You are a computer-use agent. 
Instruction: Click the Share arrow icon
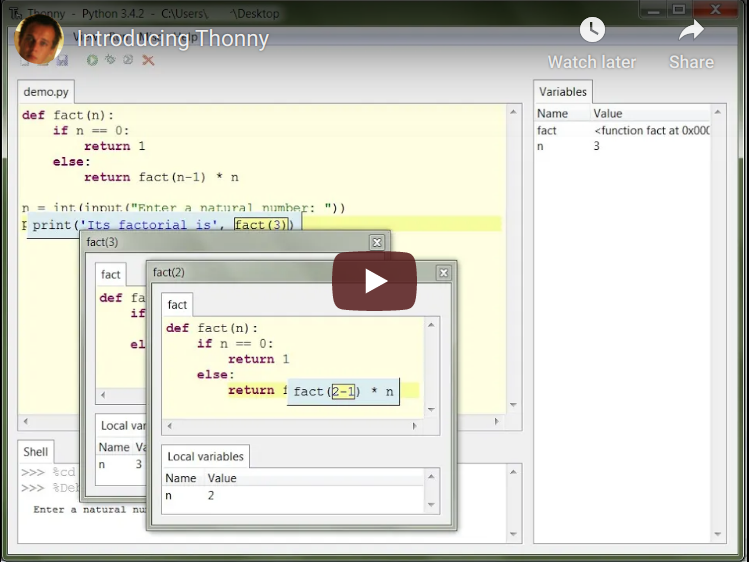pos(691,31)
